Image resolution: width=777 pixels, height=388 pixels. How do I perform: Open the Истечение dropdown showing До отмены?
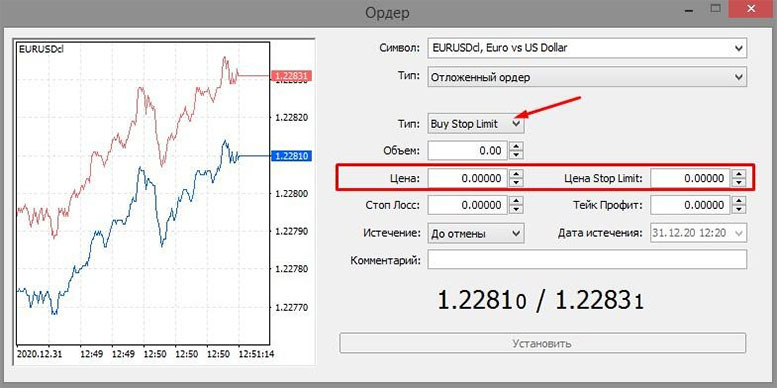(x=476, y=233)
